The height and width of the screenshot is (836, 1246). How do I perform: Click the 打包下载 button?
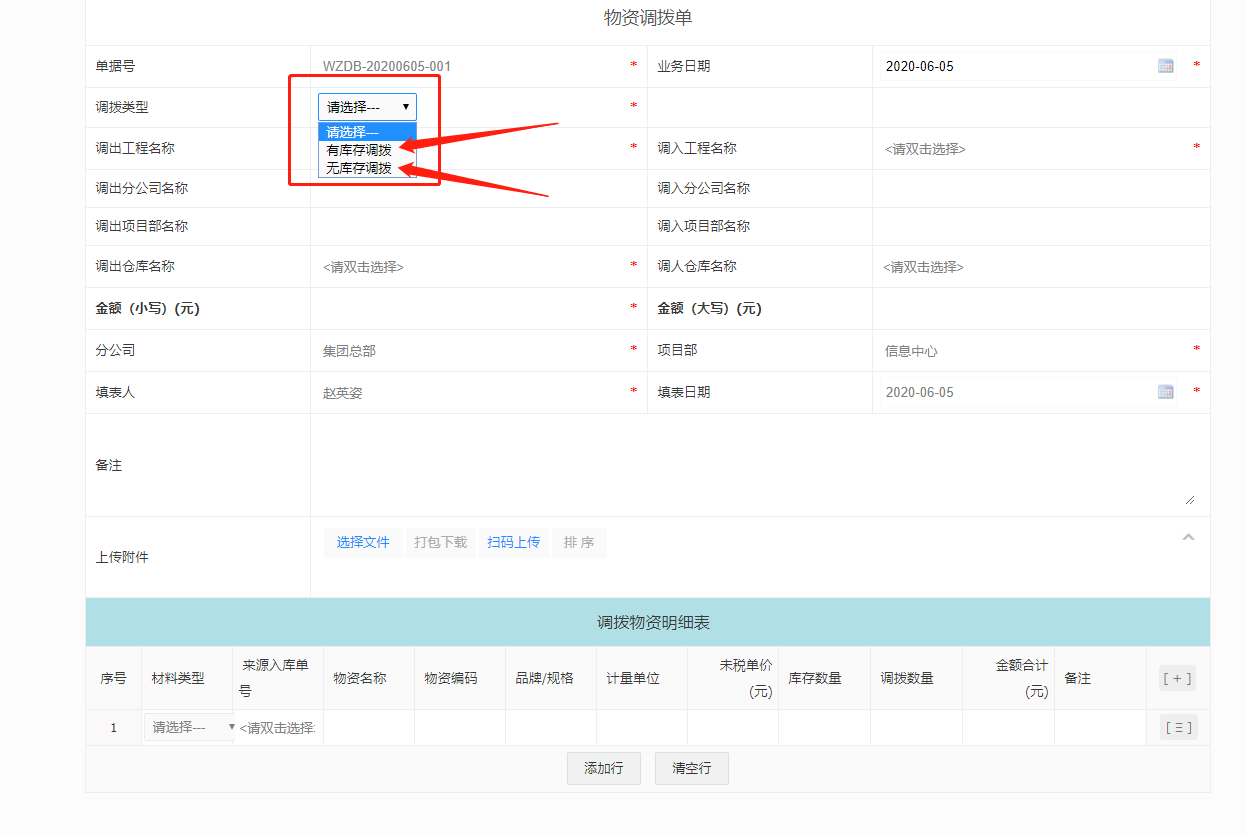tap(441, 543)
